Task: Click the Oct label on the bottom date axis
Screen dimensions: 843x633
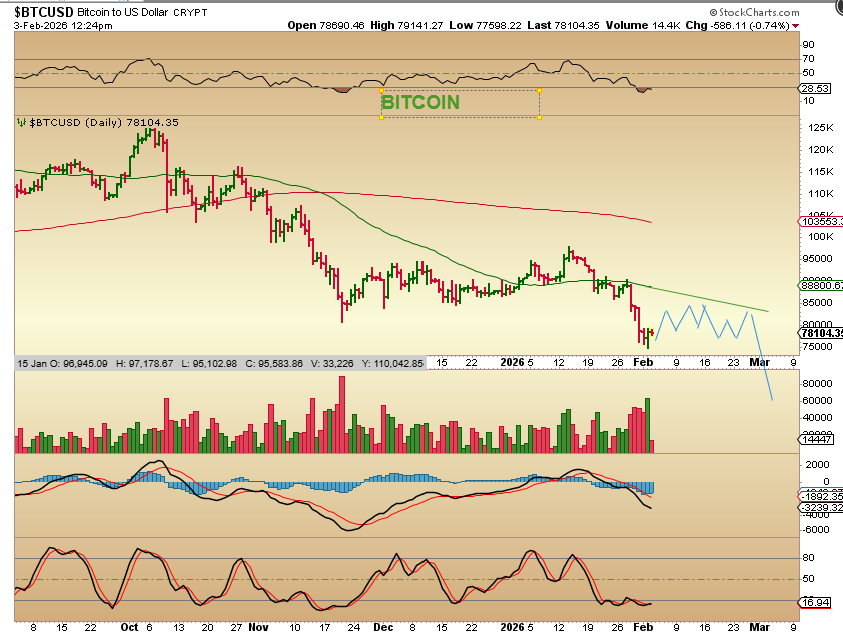Action: 130,627
